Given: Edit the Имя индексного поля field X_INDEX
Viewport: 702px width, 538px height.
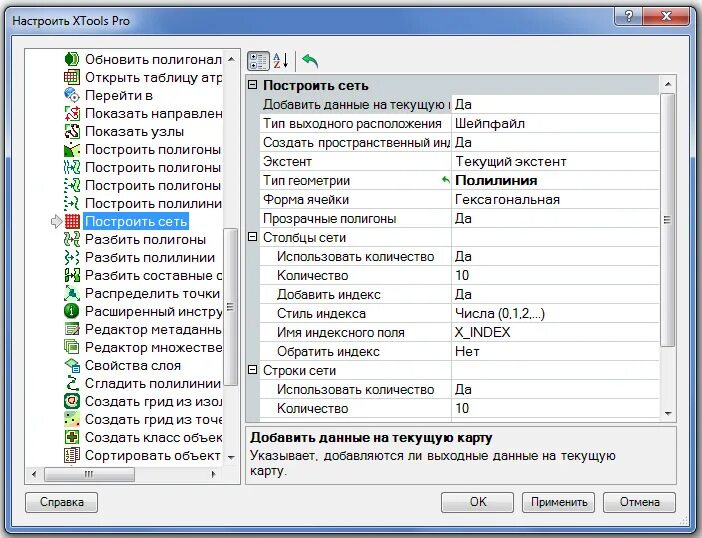Looking at the screenshot, I should [555, 333].
